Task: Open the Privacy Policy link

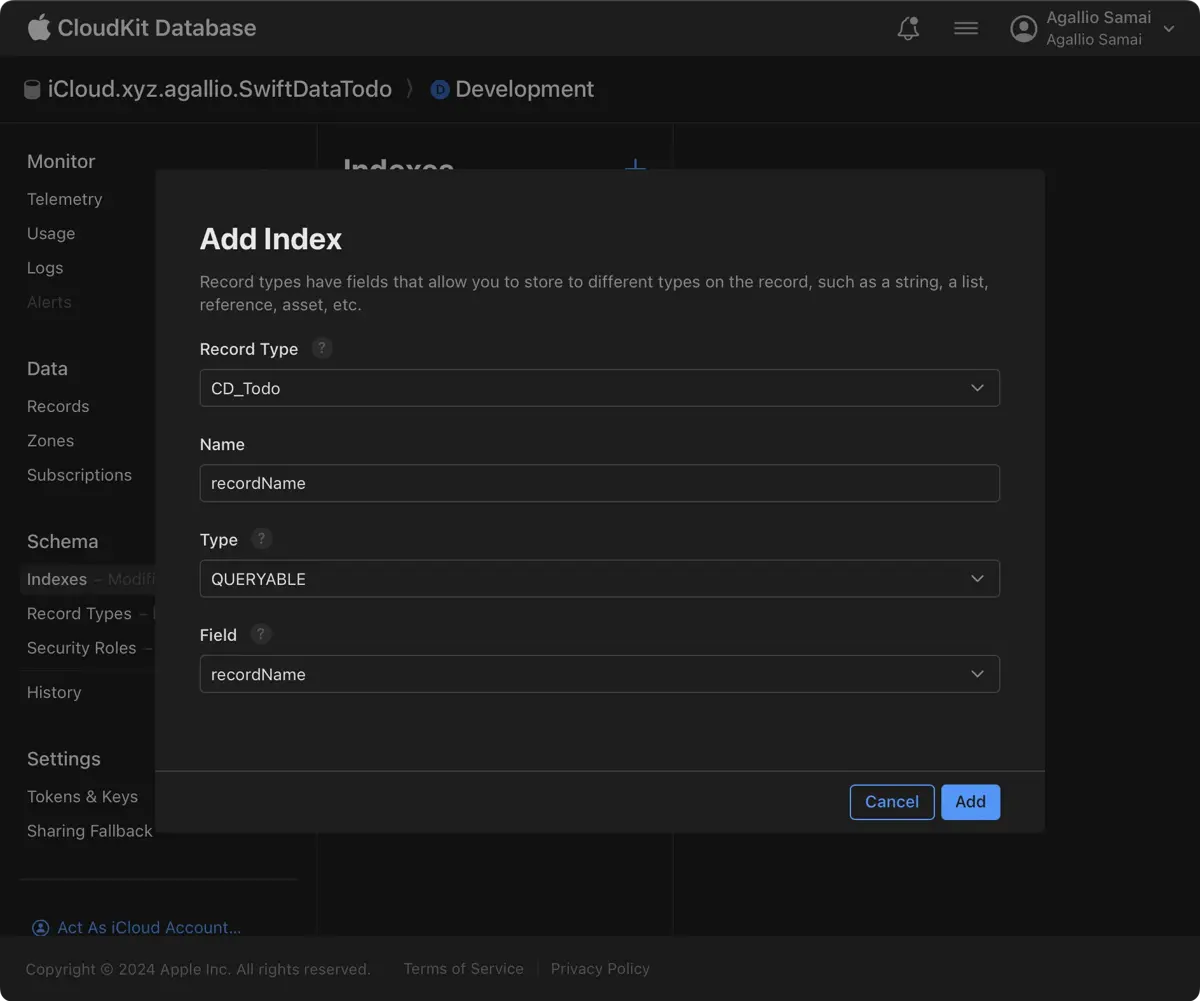Action: point(600,969)
